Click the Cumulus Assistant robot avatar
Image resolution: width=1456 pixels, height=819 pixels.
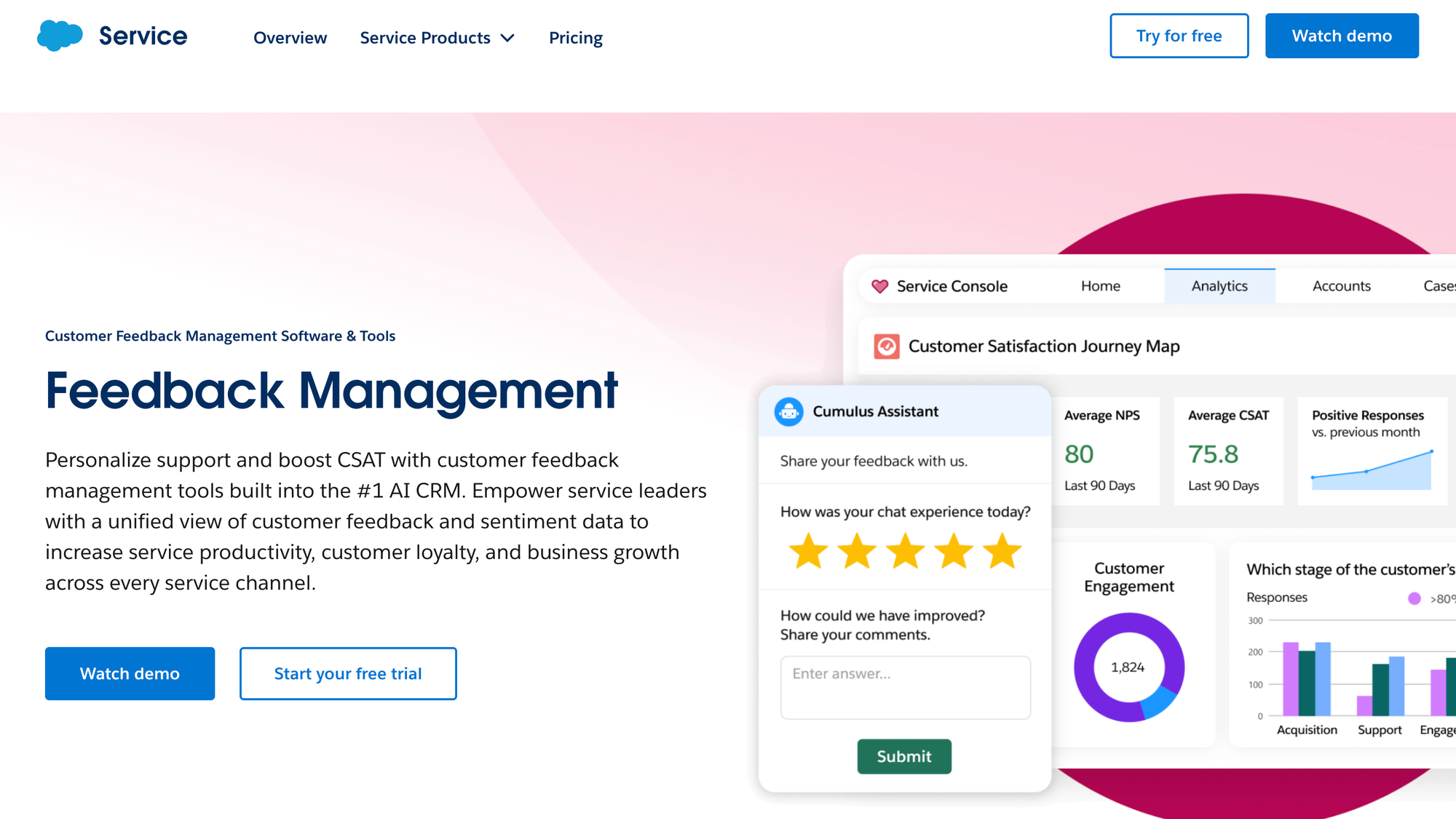click(x=788, y=411)
